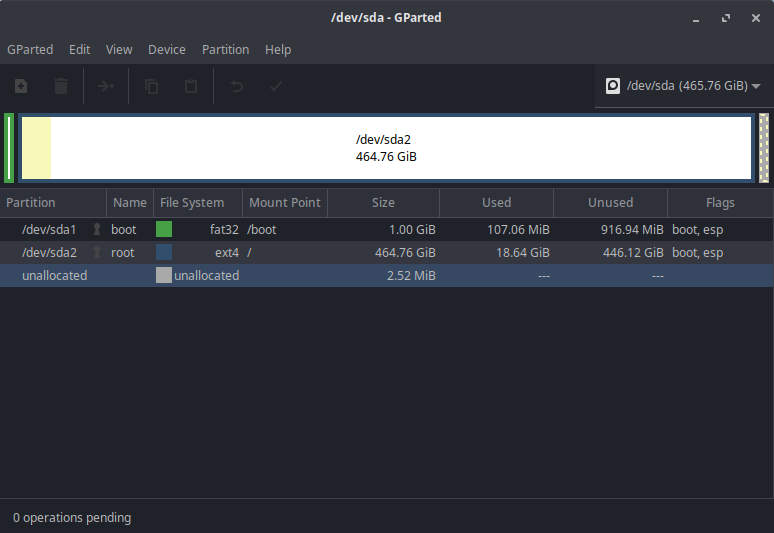Click the gray unallocated color swatch
This screenshot has width=774, height=533.
164,275
